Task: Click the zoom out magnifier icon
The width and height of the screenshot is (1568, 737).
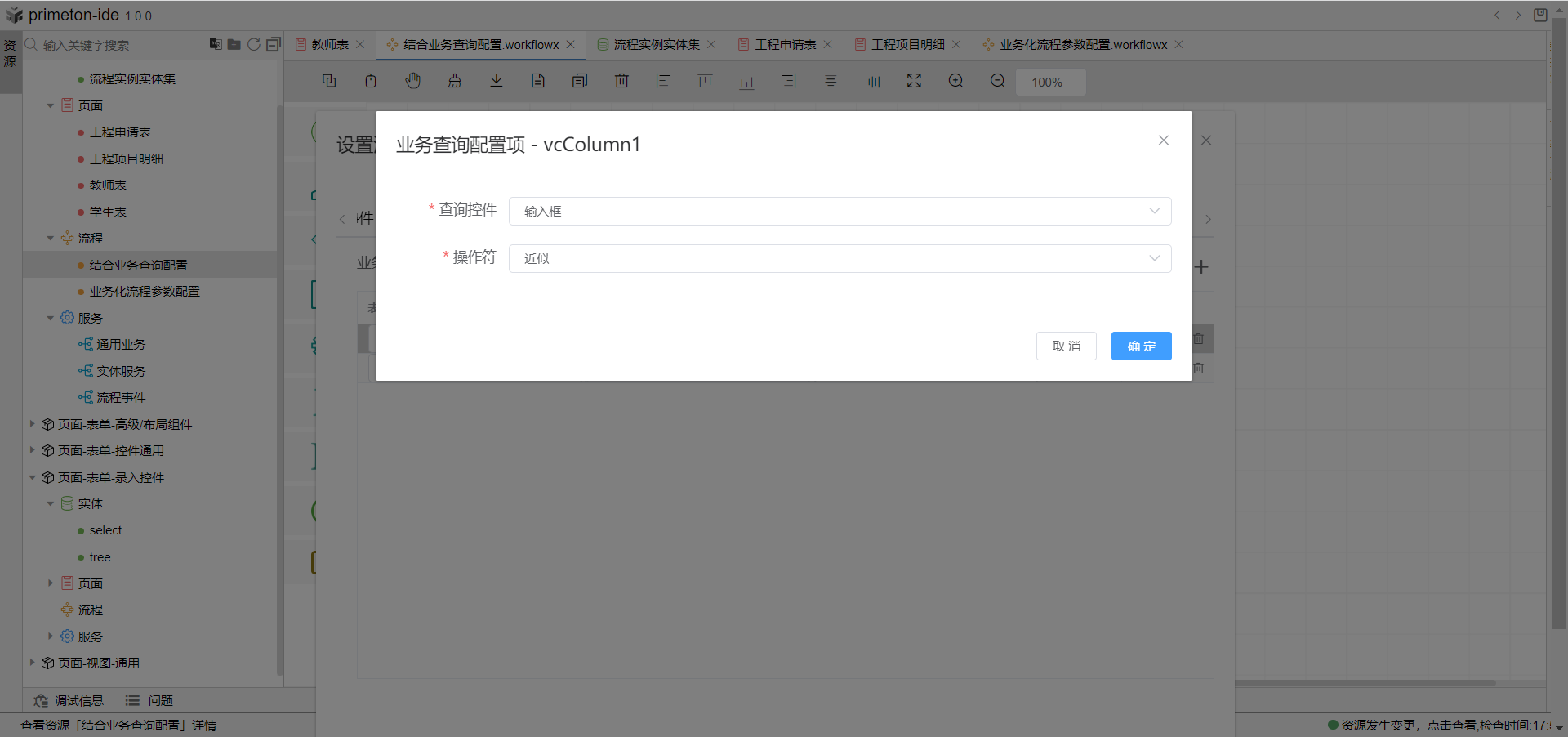Action: click(x=997, y=81)
